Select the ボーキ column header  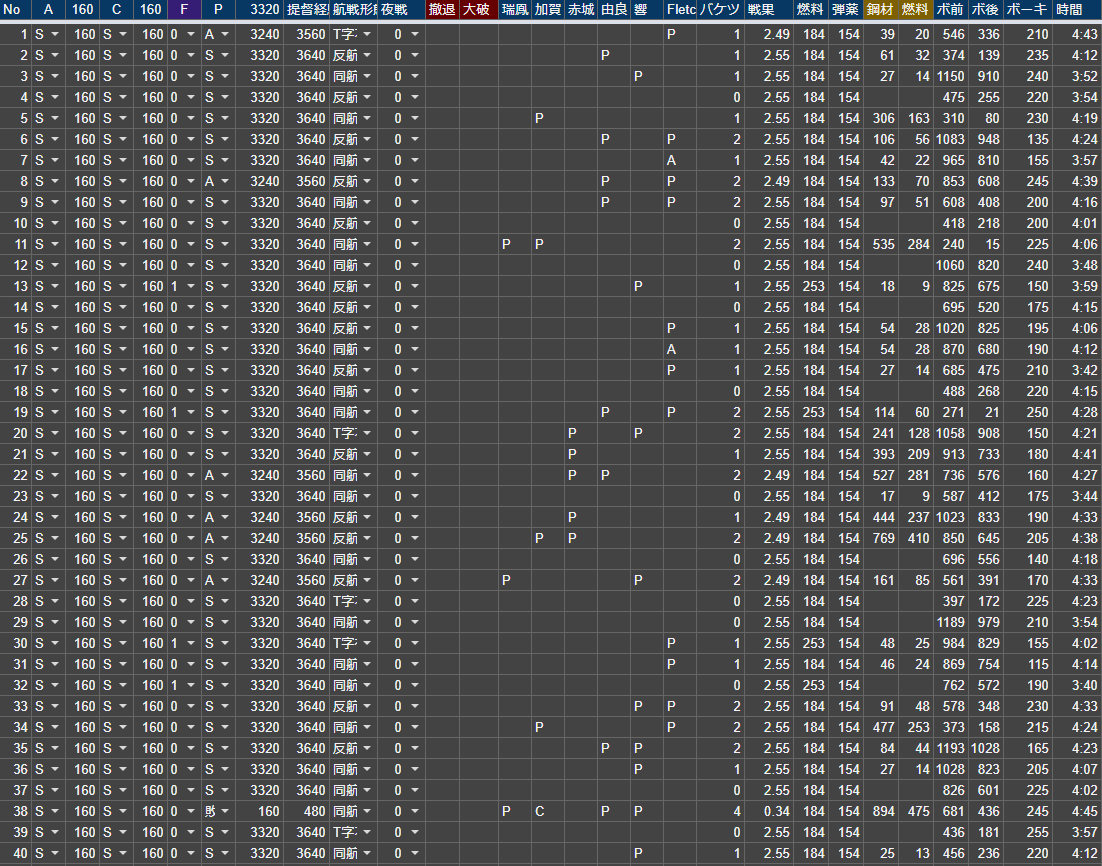point(1027,10)
